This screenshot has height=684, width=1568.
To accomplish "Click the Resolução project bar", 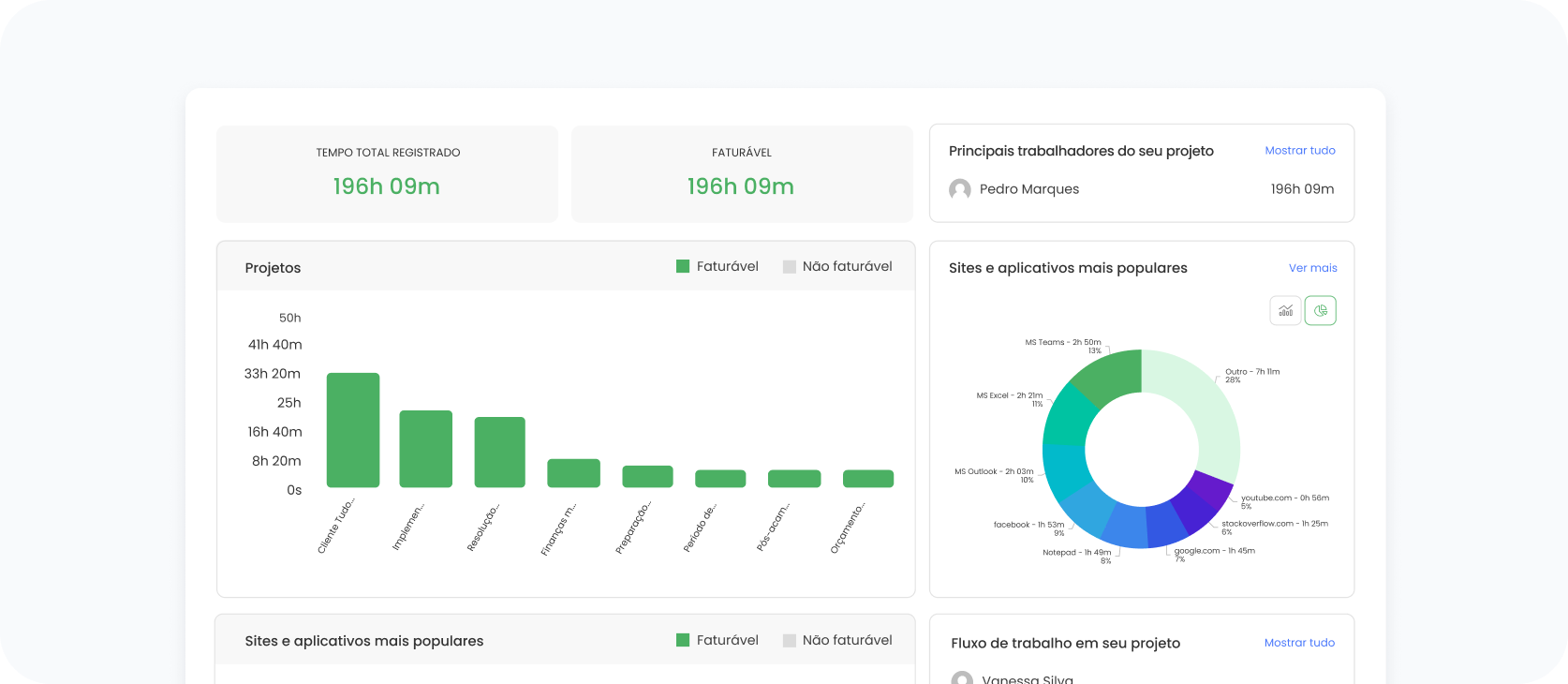I will click(499, 452).
